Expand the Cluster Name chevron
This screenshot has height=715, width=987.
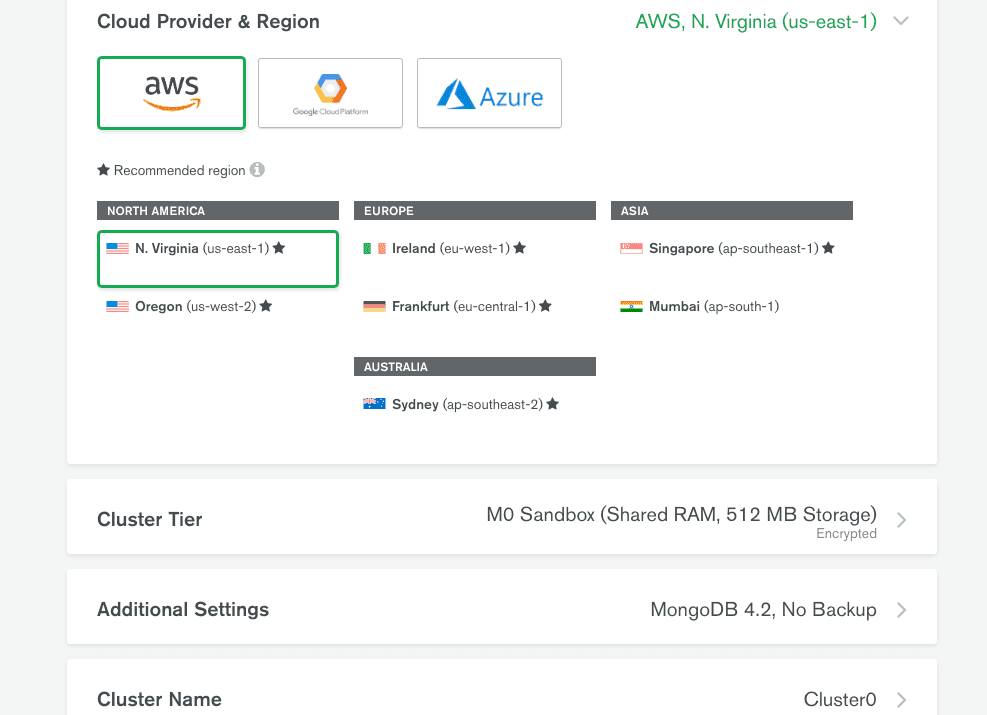click(x=901, y=700)
